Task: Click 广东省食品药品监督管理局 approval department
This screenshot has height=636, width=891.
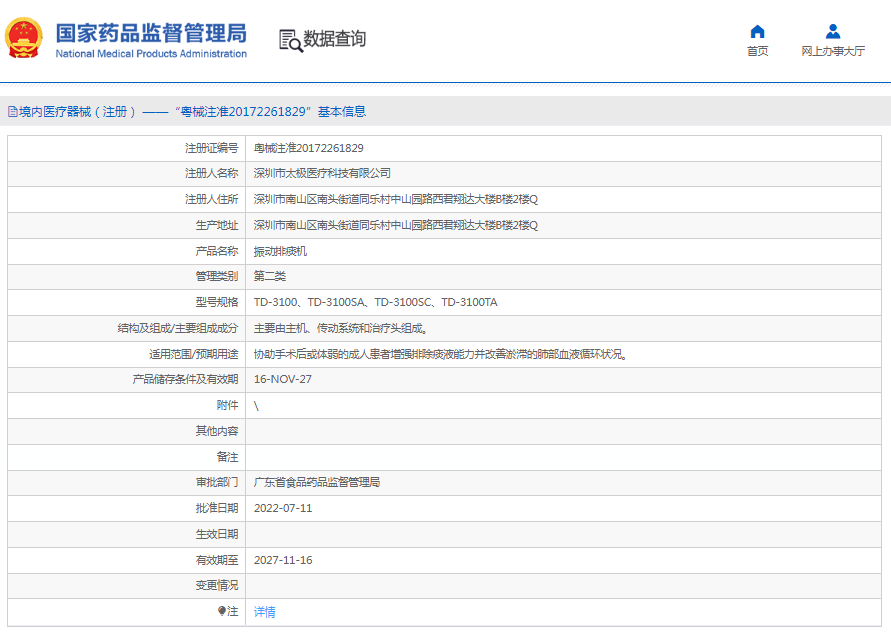Action: (317, 483)
